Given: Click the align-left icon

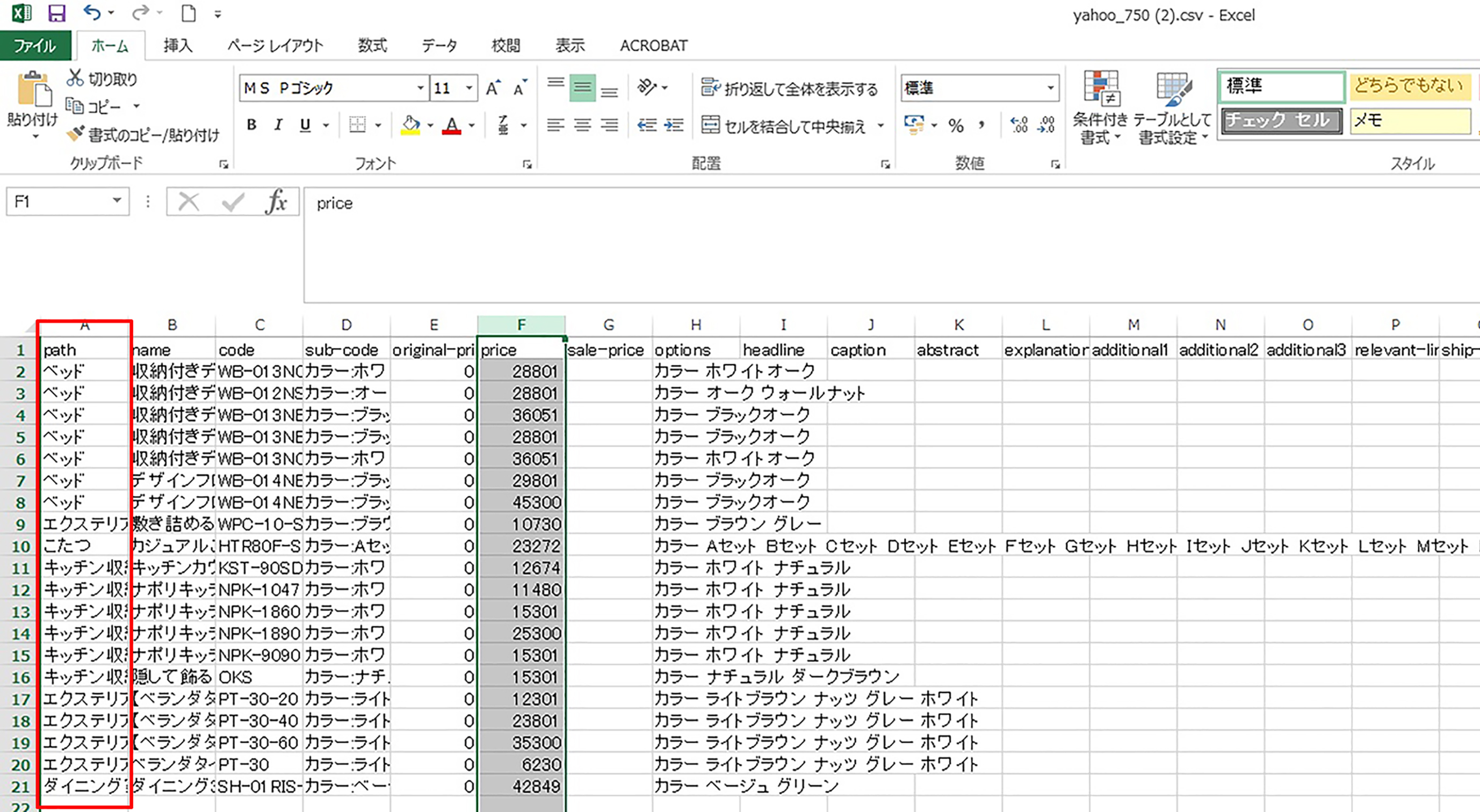Looking at the screenshot, I should (x=555, y=125).
